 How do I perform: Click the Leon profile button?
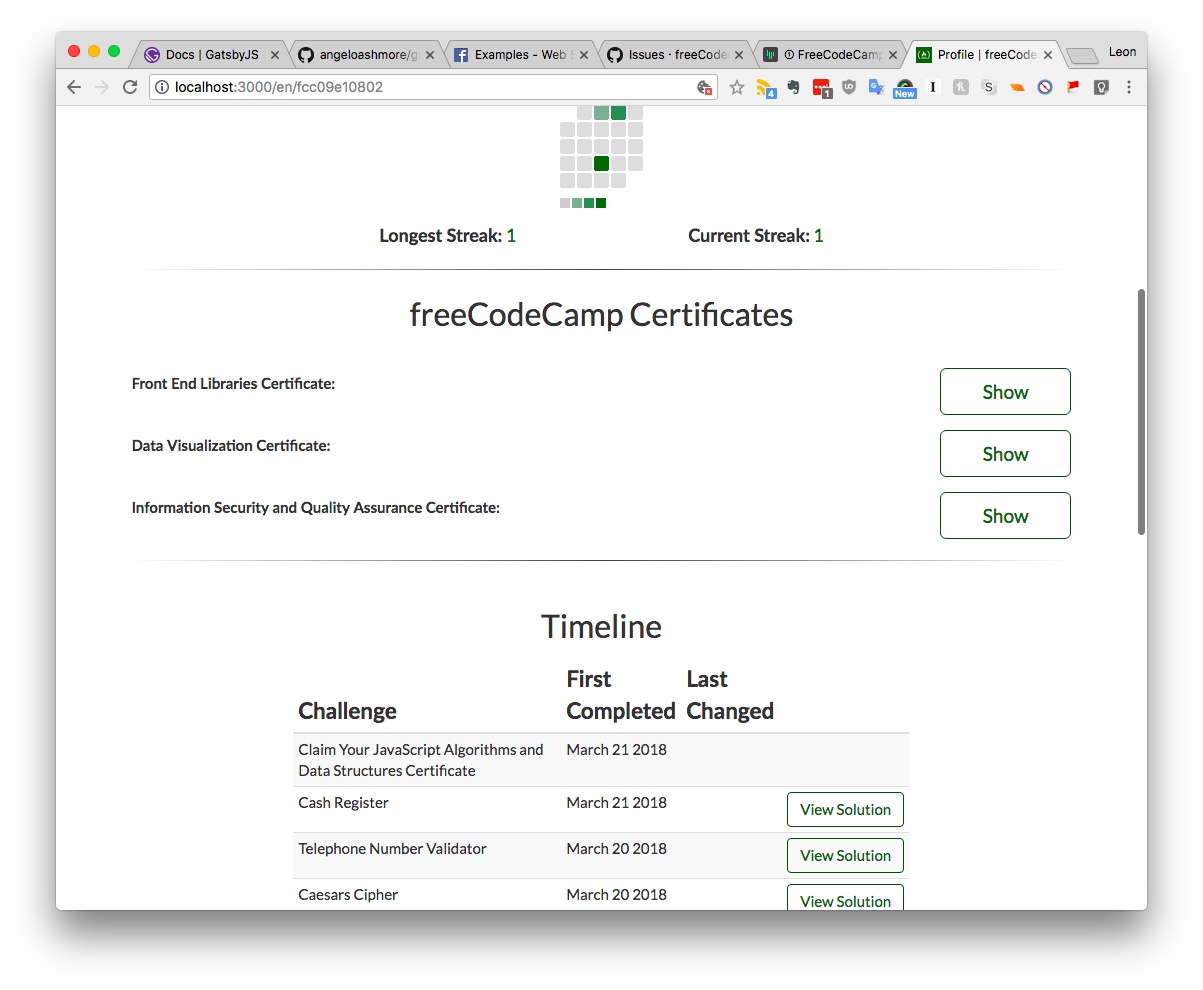[1122, 52]
